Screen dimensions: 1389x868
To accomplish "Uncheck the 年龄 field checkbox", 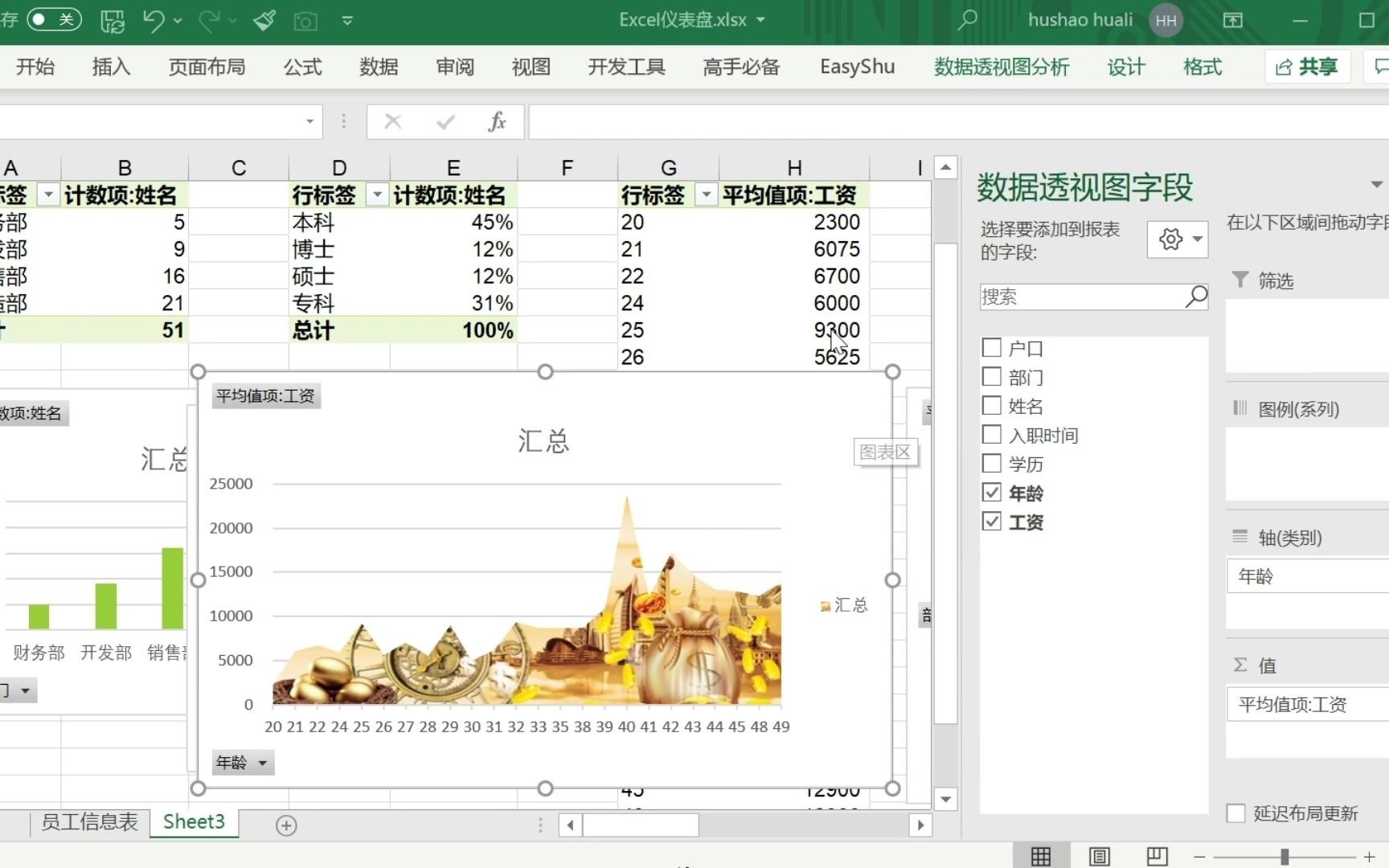I will (x=991, y=493).
